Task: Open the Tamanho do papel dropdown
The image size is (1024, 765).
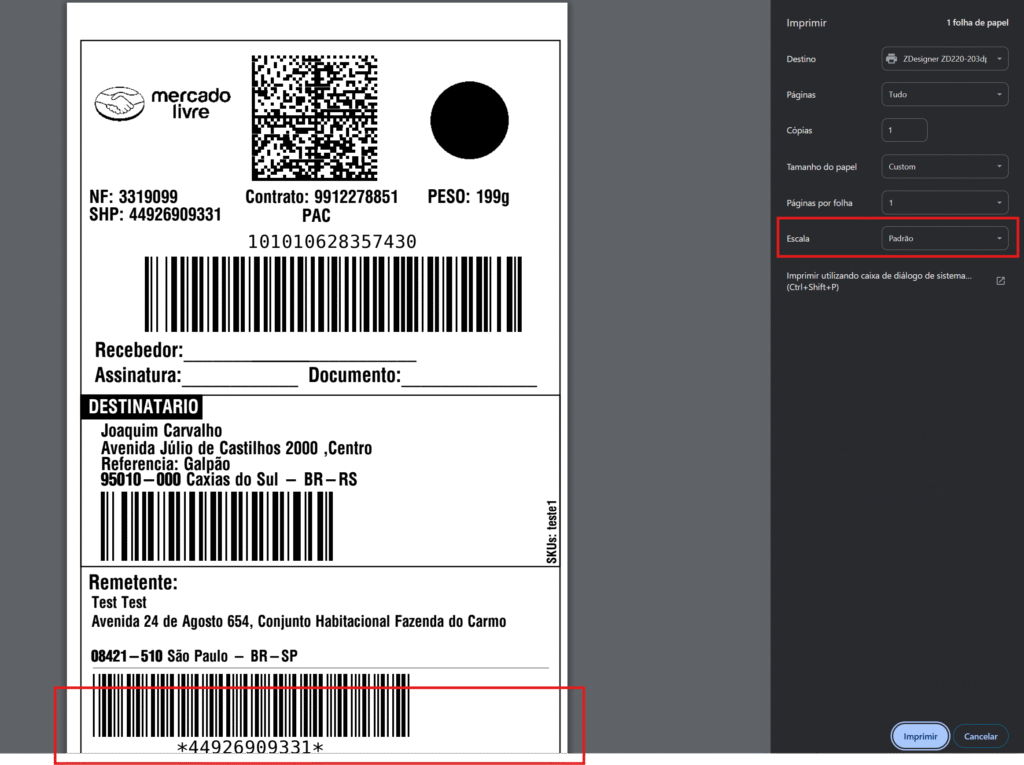Action: pos(944,167)
